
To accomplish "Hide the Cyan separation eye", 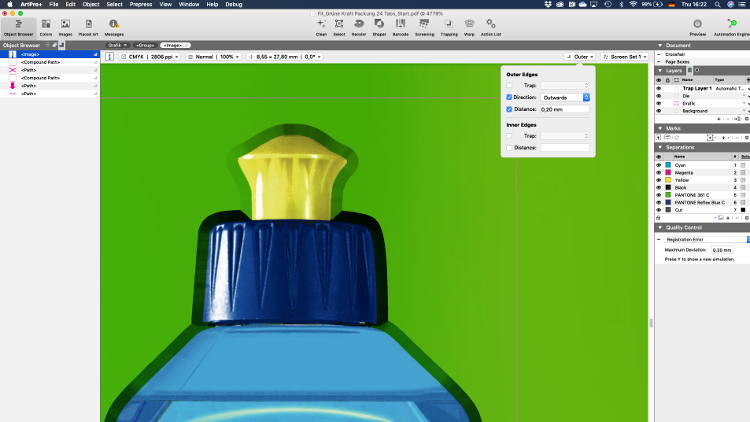I will coord(659,165).
